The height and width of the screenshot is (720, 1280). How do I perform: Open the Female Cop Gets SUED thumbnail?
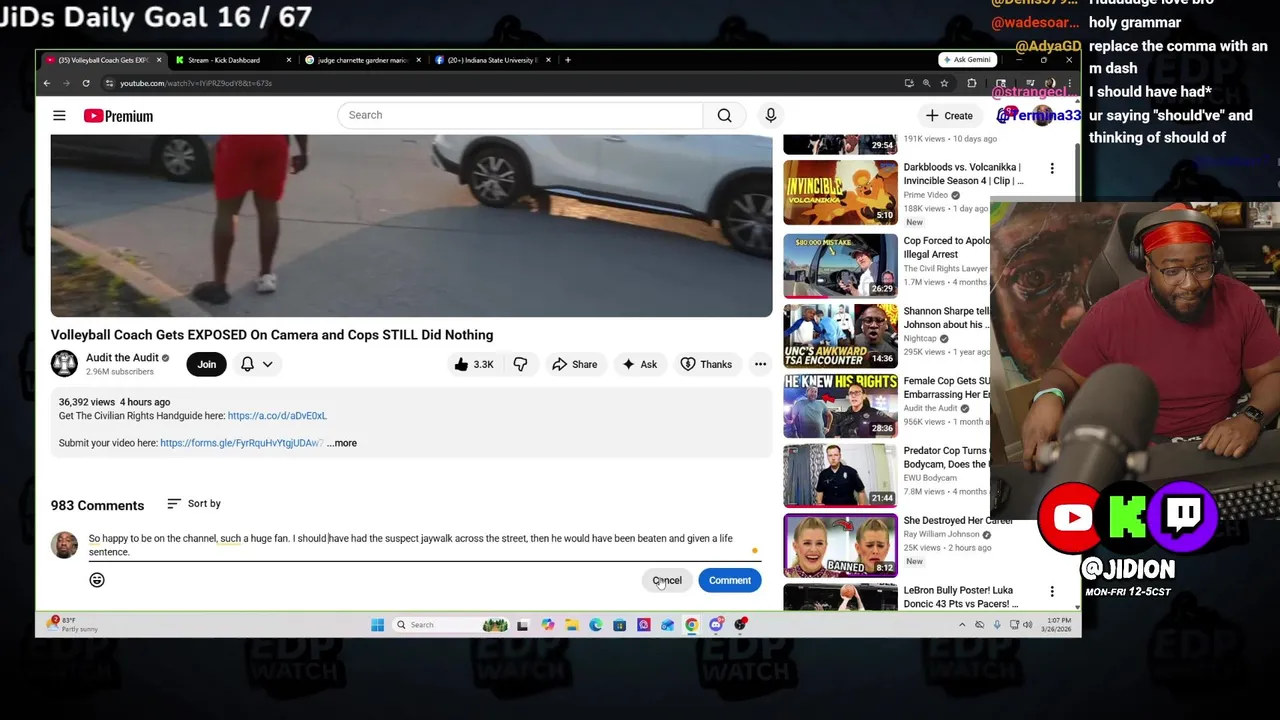click(x=840, y=406)
